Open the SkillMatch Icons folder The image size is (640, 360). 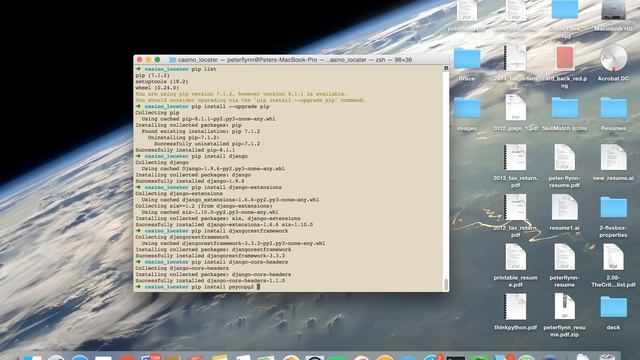(x=564, y=108)
